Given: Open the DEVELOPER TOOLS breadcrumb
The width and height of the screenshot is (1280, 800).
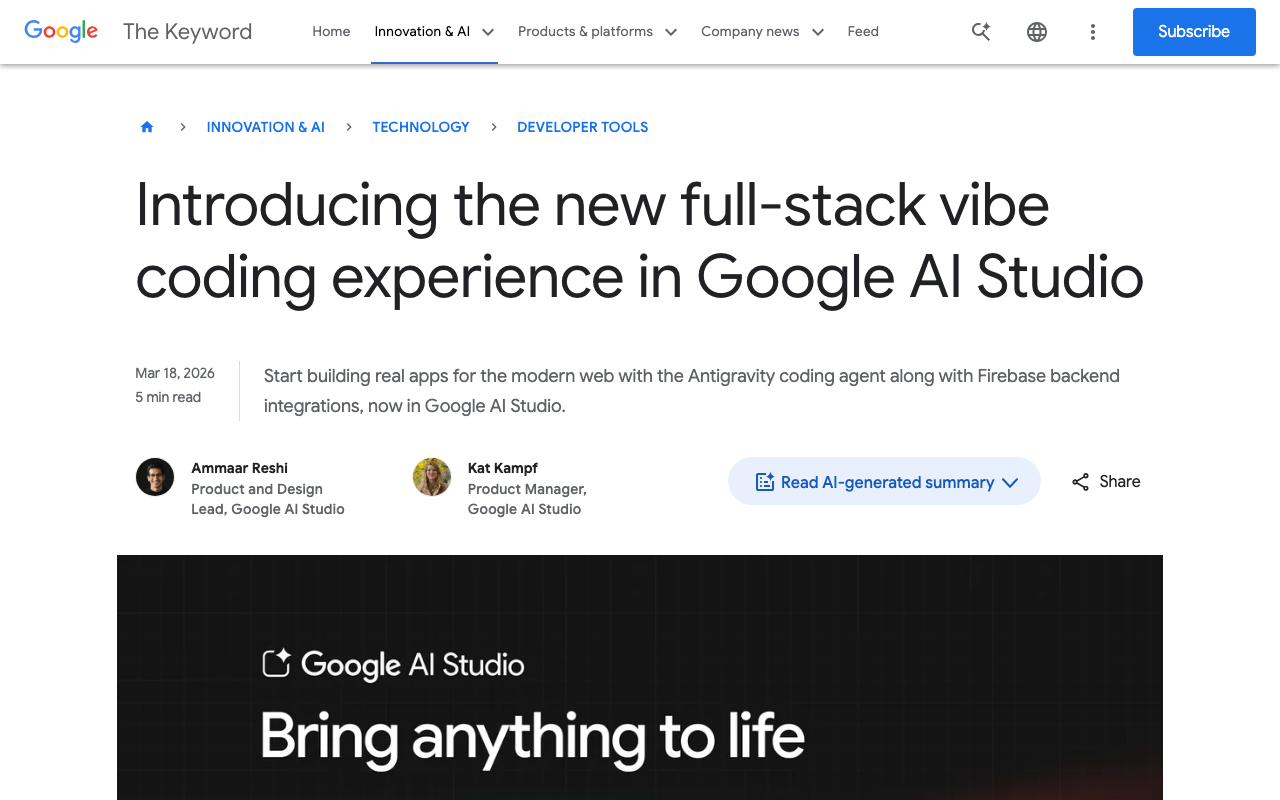Looking at the screenshot, I should [x=583, y=127].
